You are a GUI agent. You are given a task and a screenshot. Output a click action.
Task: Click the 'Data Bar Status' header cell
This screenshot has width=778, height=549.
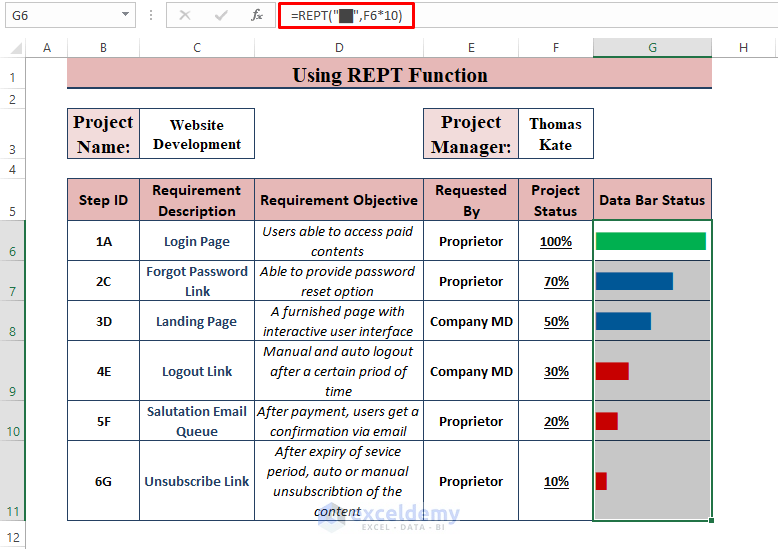click(x=652, y=200)
